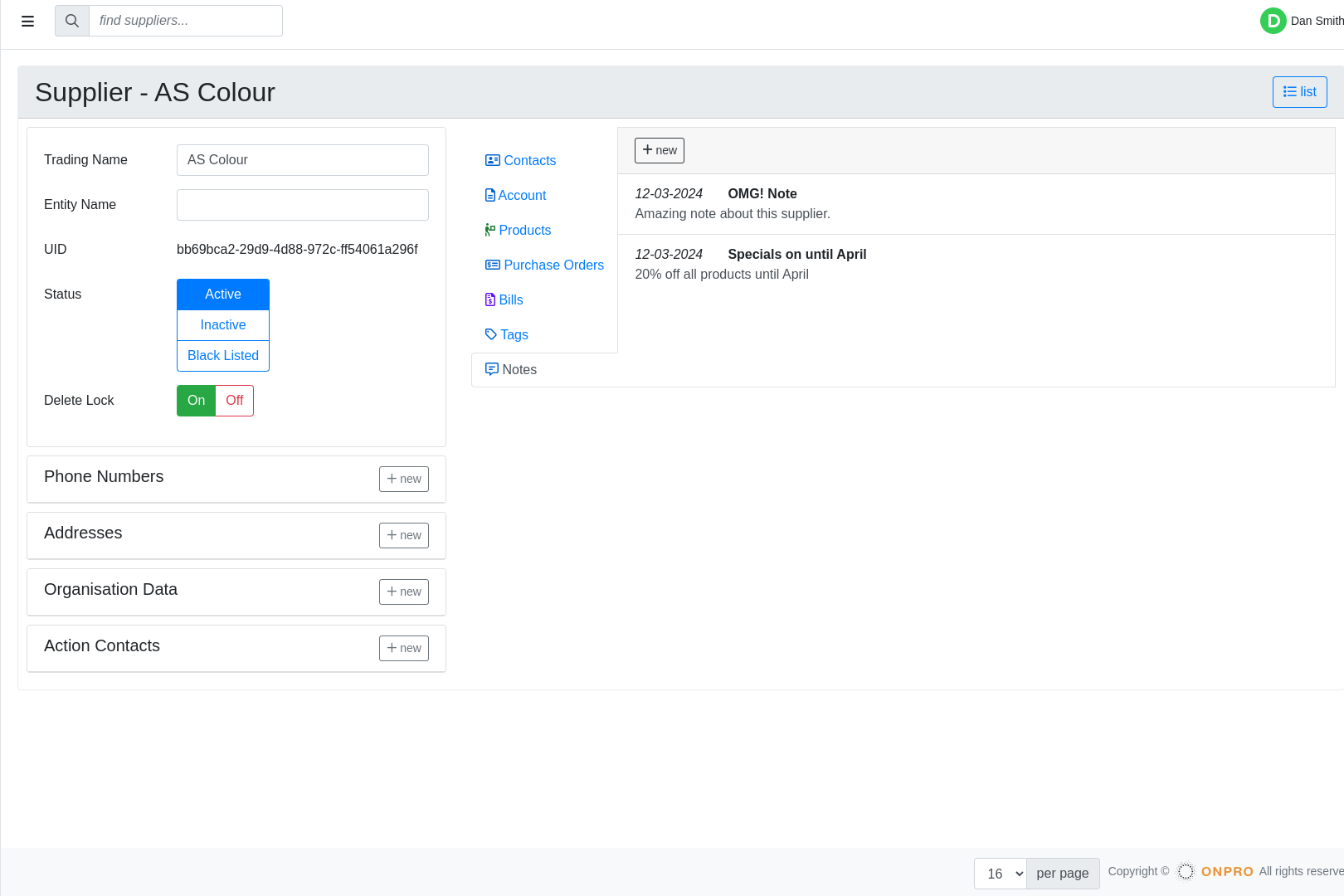The image size is (1344, 896).
Task: Click the Supplier - AS Colour title
Action: pyautogui.click(x=155, y=92)
